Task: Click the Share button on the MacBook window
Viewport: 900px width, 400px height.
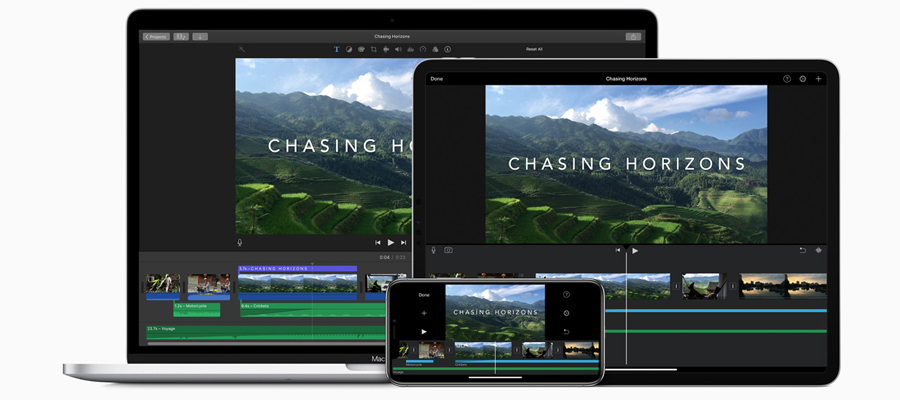Action: [633, 36]
